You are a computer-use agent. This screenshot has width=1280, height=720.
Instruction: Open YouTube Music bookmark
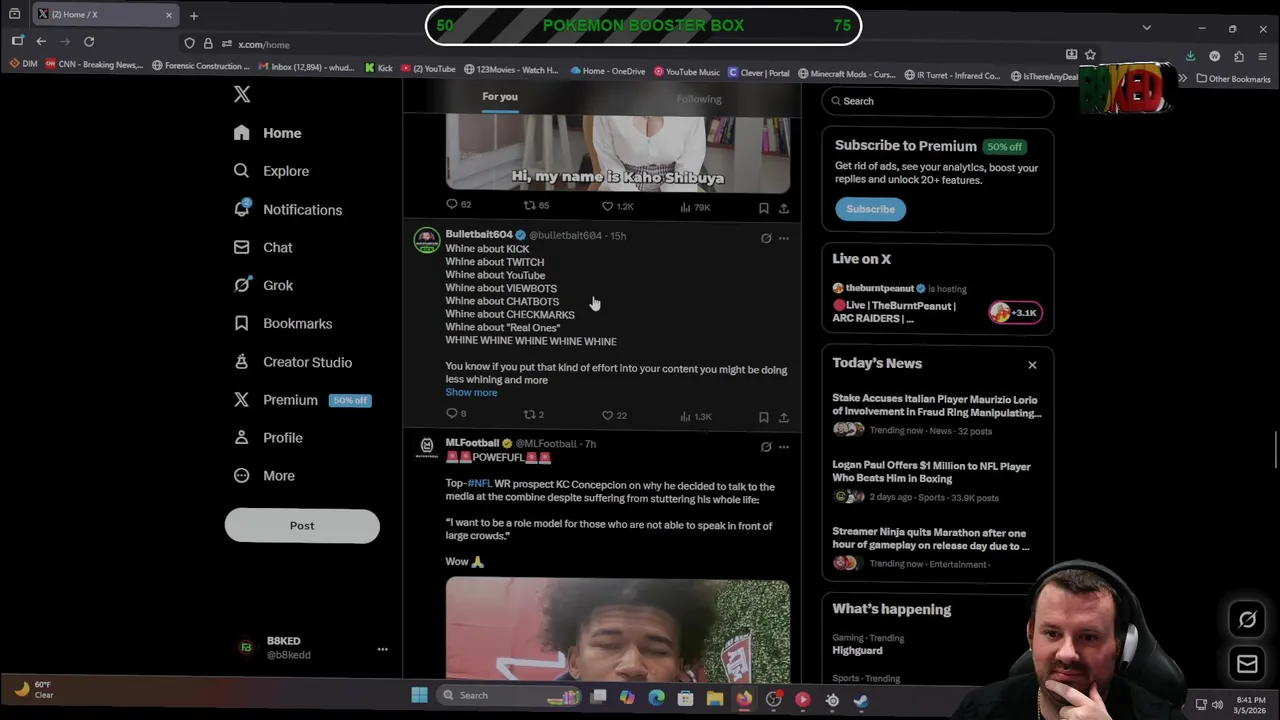[x=687, y=71]
